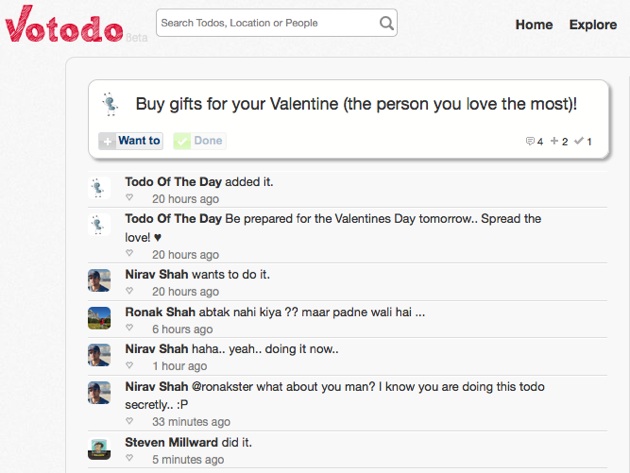Image resolution: width=630 pixels, height=473 pixels.
Task: Mark the todo as Done
Action: 200,141
